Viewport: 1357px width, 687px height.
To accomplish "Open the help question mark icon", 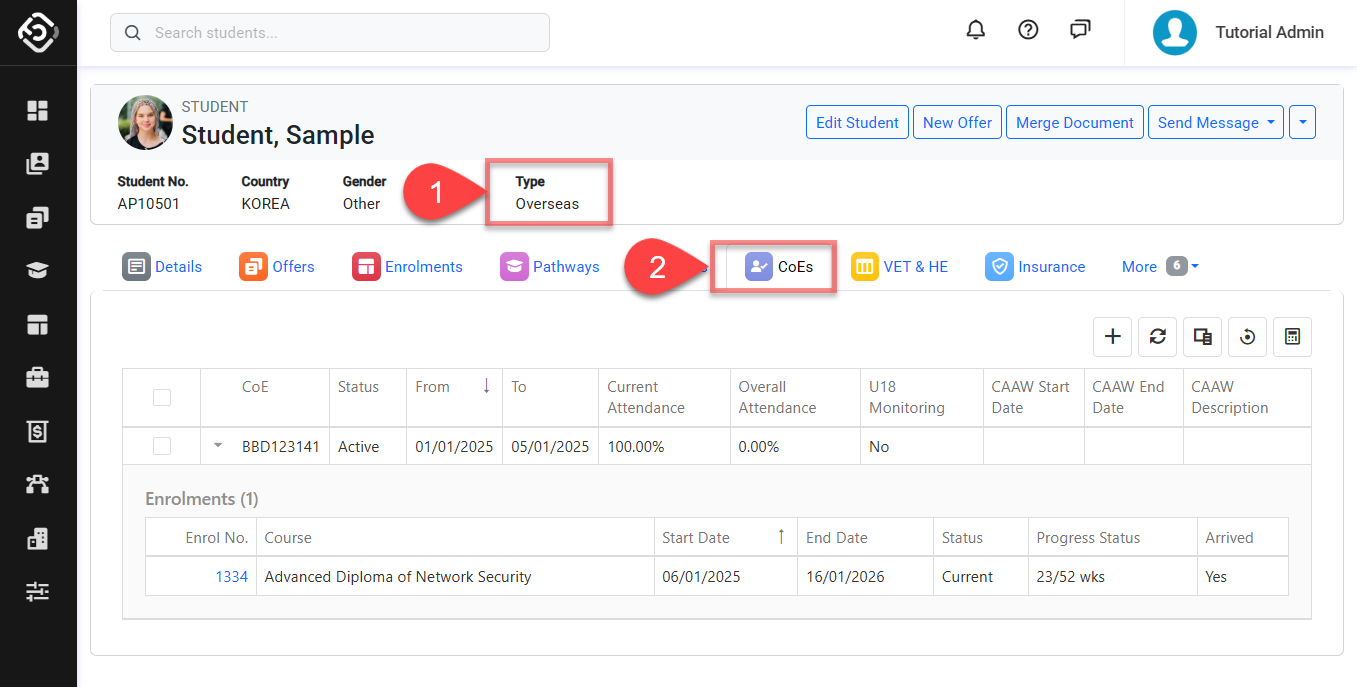I will click(x=1028, y=30).
